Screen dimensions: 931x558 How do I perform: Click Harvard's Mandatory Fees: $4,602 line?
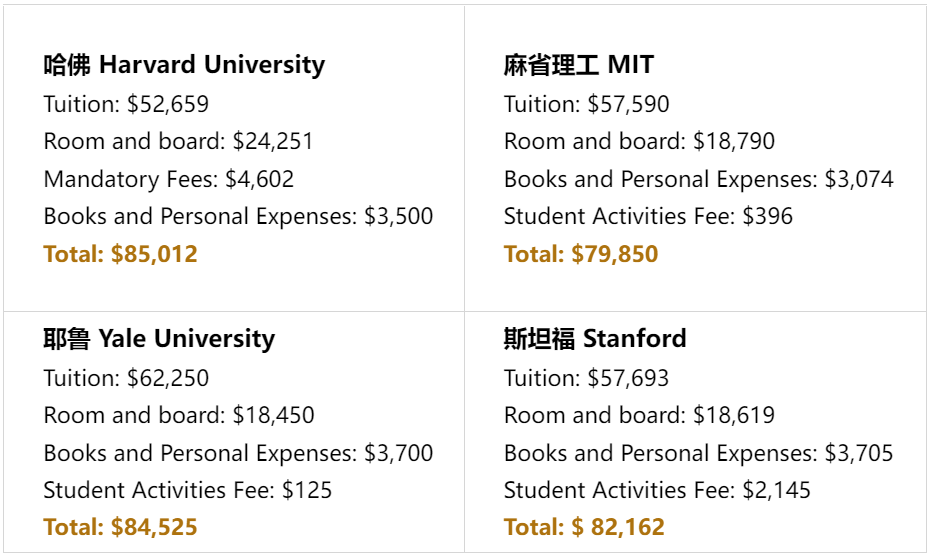click(169, 180)
